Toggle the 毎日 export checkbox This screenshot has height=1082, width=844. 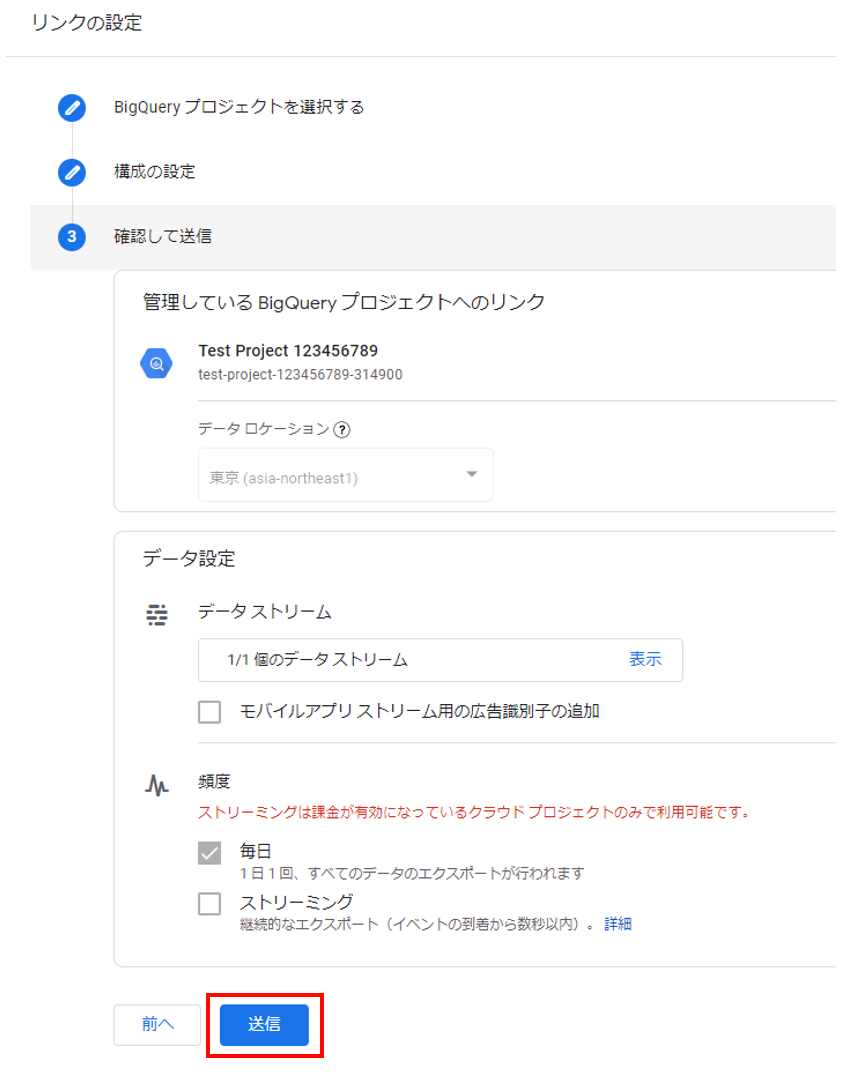click(x=209, y=852)
